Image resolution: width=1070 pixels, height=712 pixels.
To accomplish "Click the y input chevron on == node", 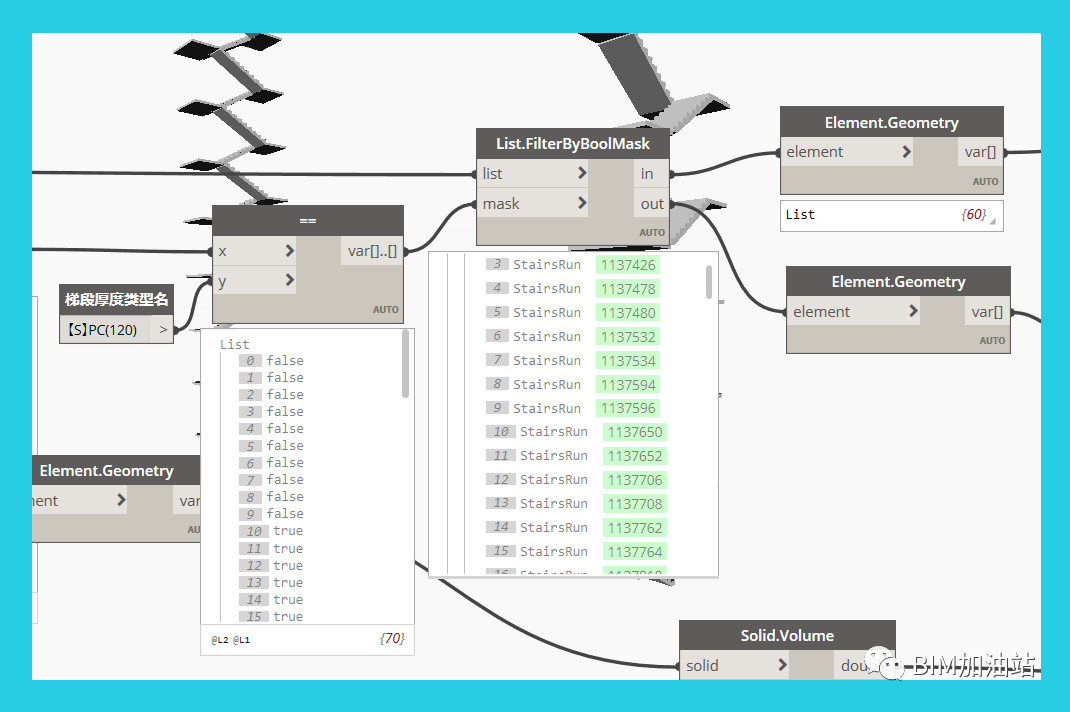I will pyautogui.click(x=289, y=280).
